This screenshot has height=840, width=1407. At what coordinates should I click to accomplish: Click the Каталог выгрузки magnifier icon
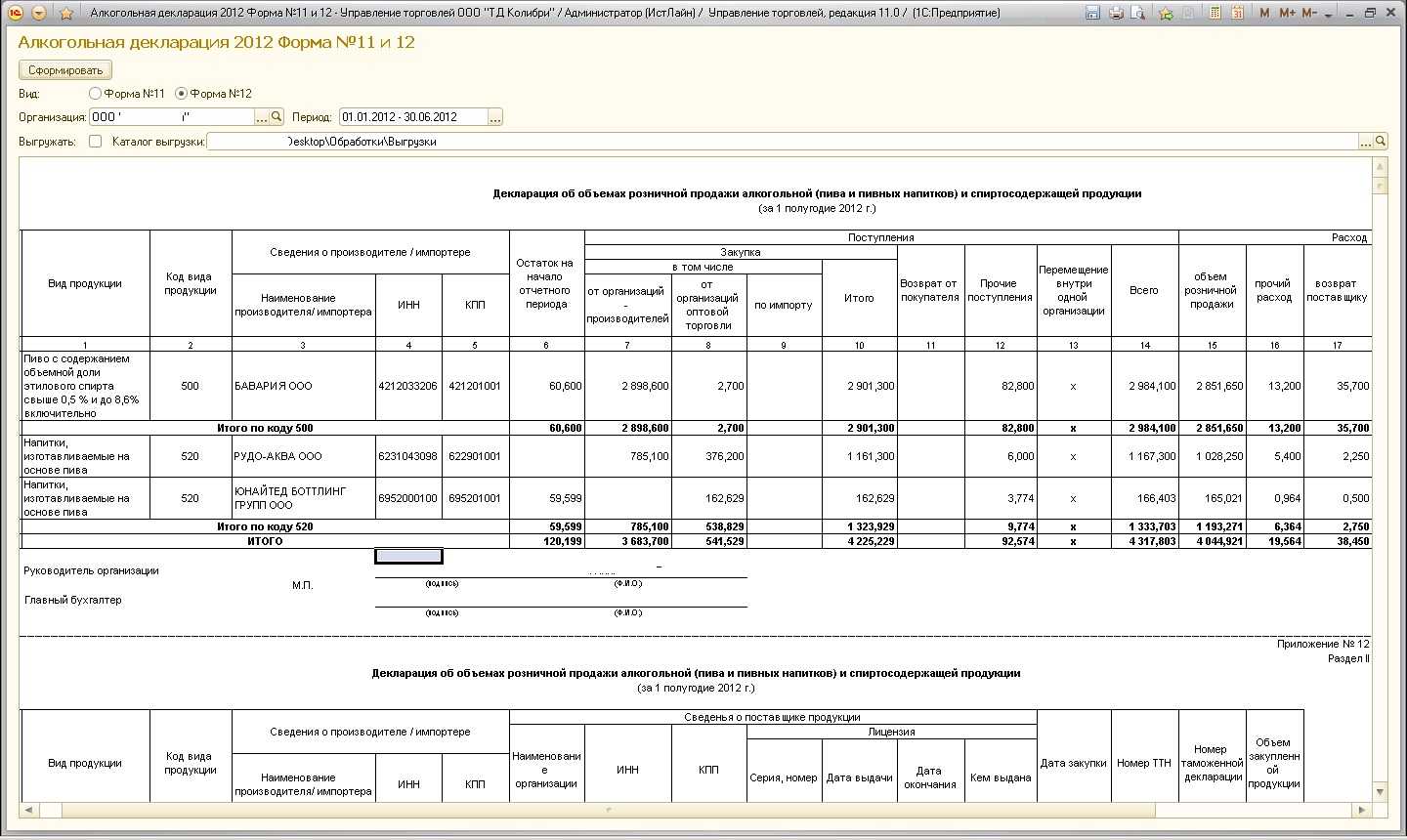(x=1381, y=142)
